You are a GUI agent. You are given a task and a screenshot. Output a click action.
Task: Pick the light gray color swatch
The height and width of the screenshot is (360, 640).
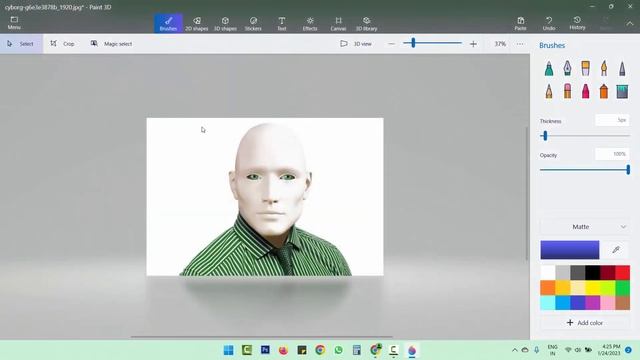[x=563, y=273]
